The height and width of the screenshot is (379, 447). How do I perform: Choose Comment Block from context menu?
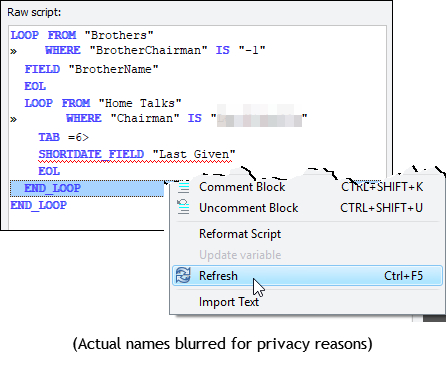(x=306, y=187)
